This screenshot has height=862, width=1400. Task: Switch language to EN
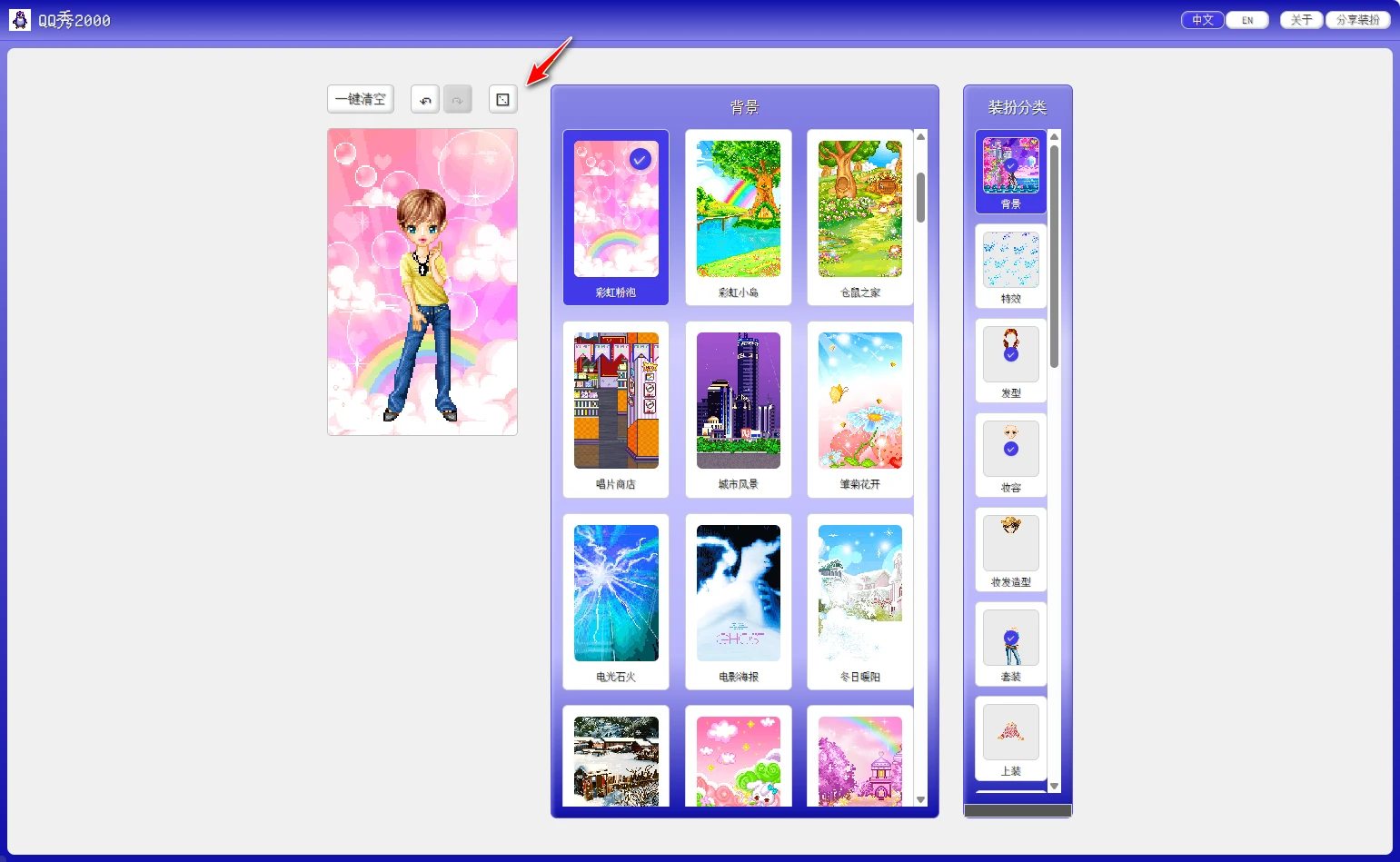[1247, 20]
